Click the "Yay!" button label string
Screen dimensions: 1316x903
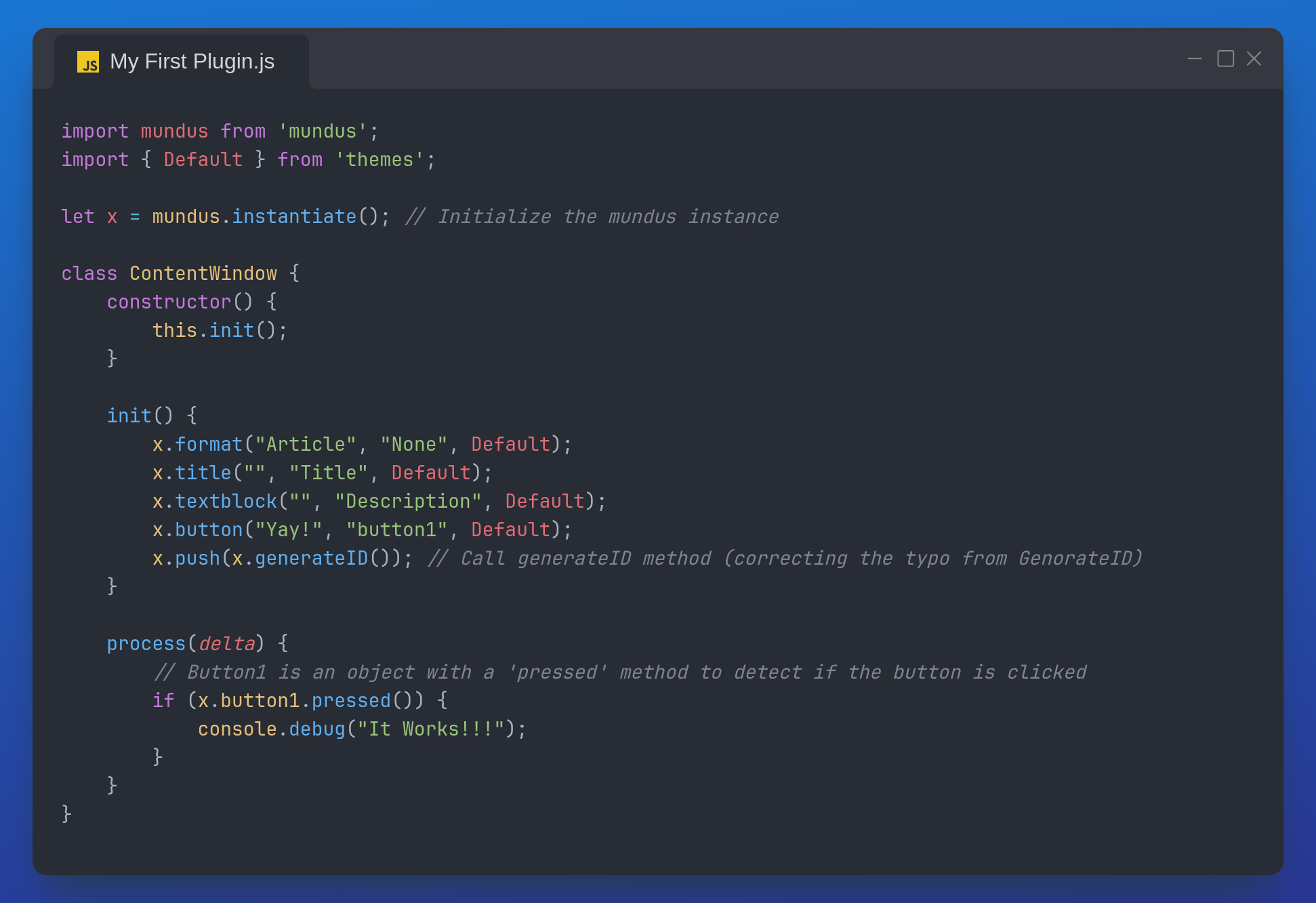(x=289, y=529)
